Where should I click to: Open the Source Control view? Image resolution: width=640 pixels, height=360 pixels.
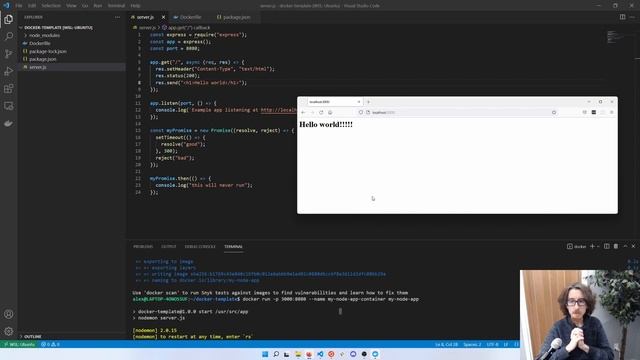pos(9,54)
